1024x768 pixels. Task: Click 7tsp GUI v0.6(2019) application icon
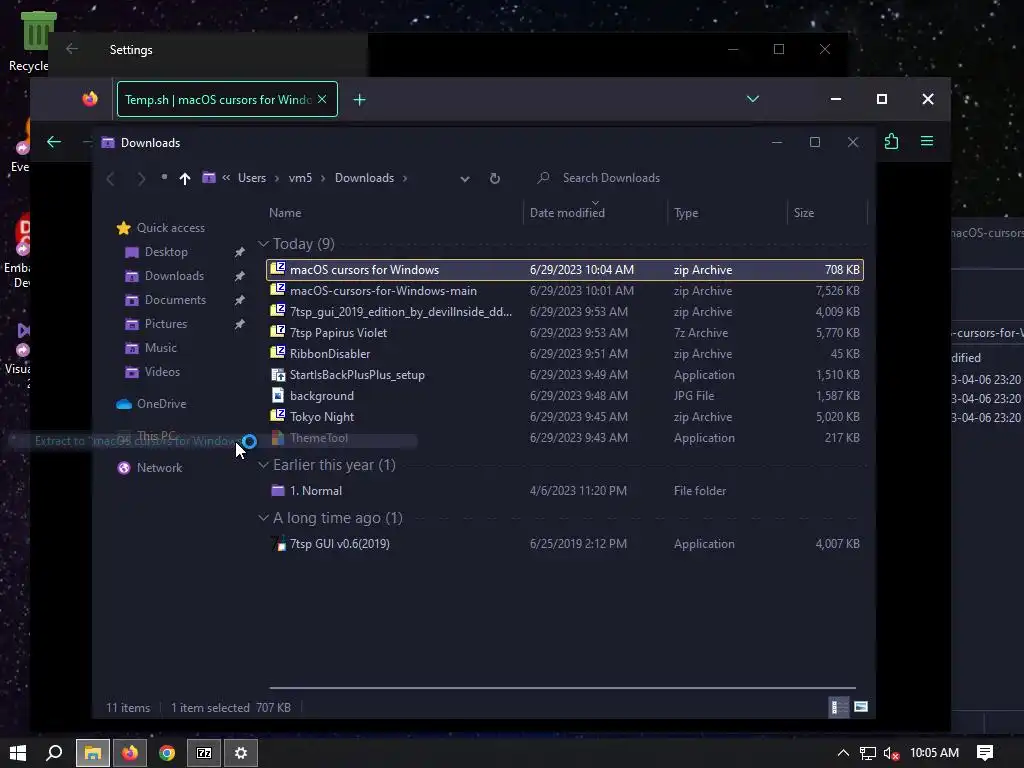(x=278, y=543)
